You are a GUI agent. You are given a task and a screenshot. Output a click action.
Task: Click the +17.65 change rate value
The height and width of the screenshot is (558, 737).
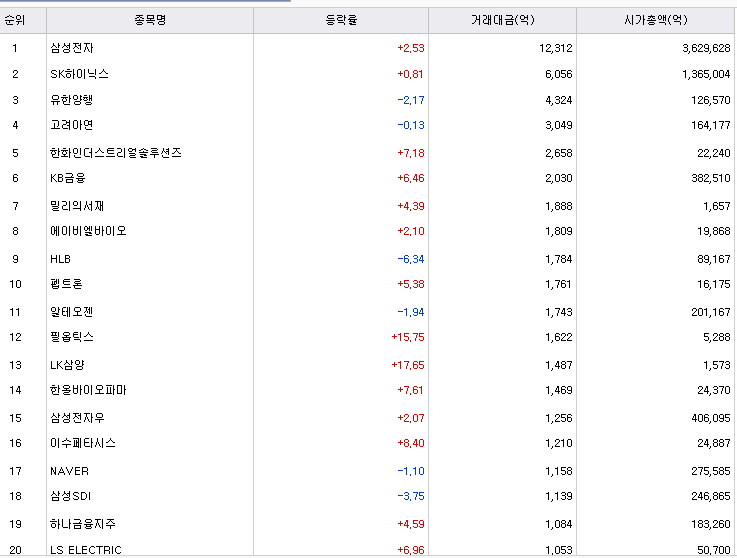click(408, 365)
